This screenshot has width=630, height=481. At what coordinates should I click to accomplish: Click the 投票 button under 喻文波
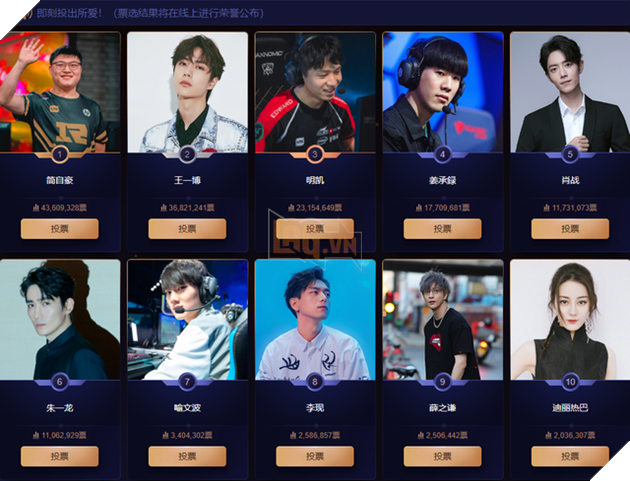tap(187, 456)
